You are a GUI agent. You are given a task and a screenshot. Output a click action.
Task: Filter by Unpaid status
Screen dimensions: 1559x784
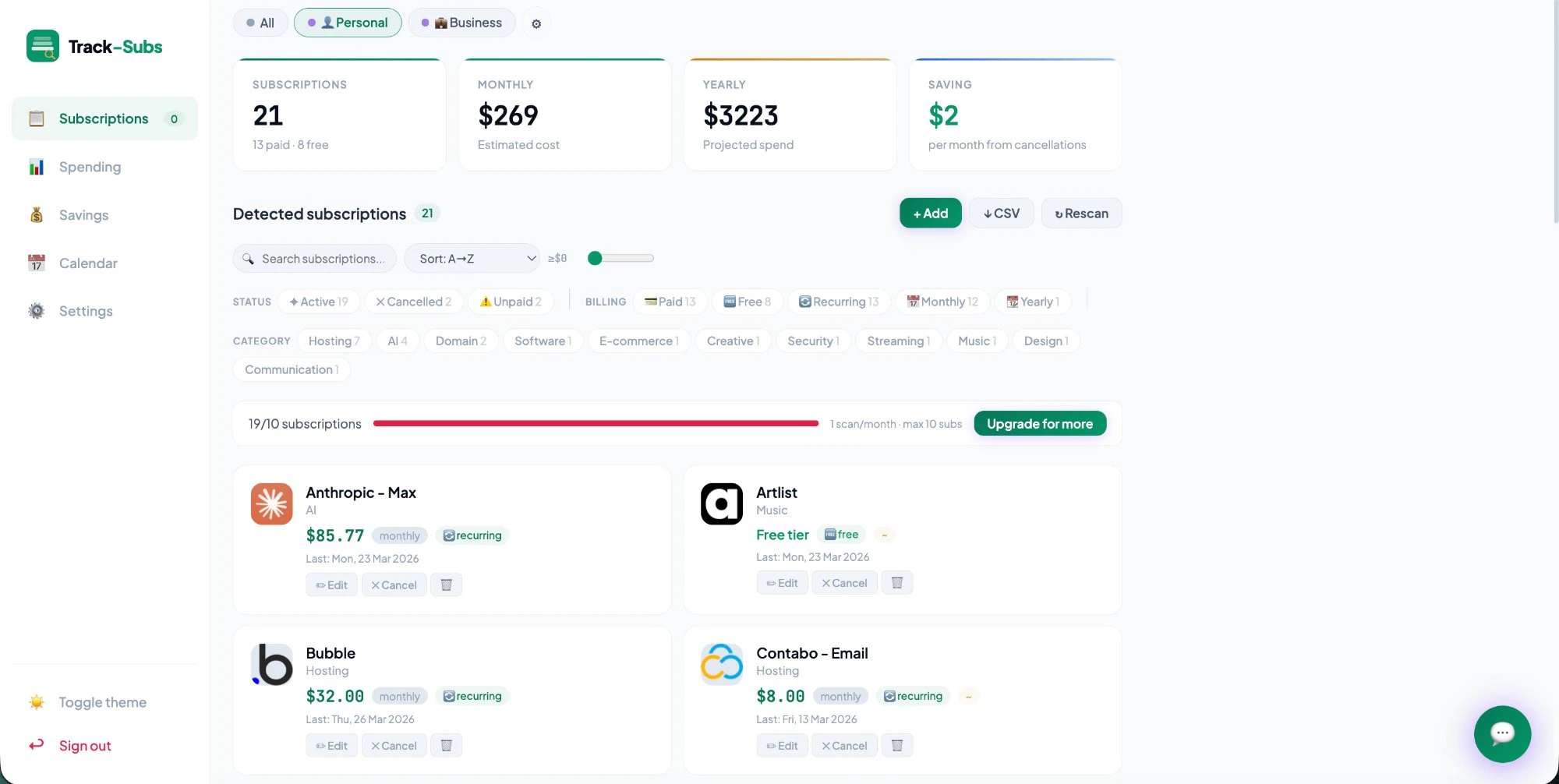tap(511, 302)
